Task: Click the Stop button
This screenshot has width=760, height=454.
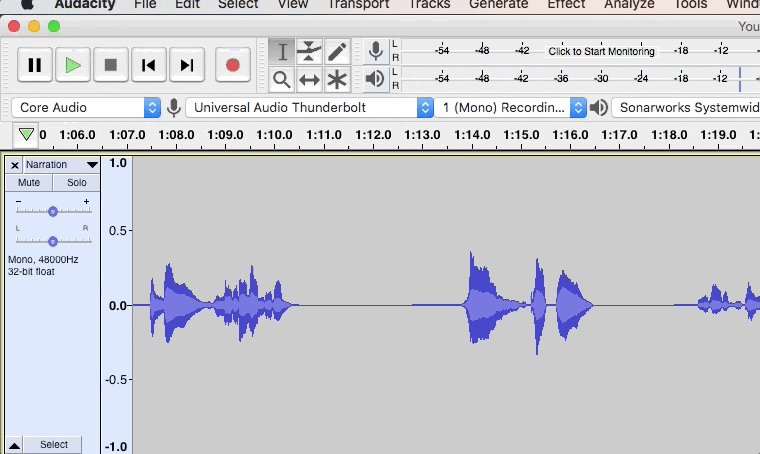Action: (111, 65)
